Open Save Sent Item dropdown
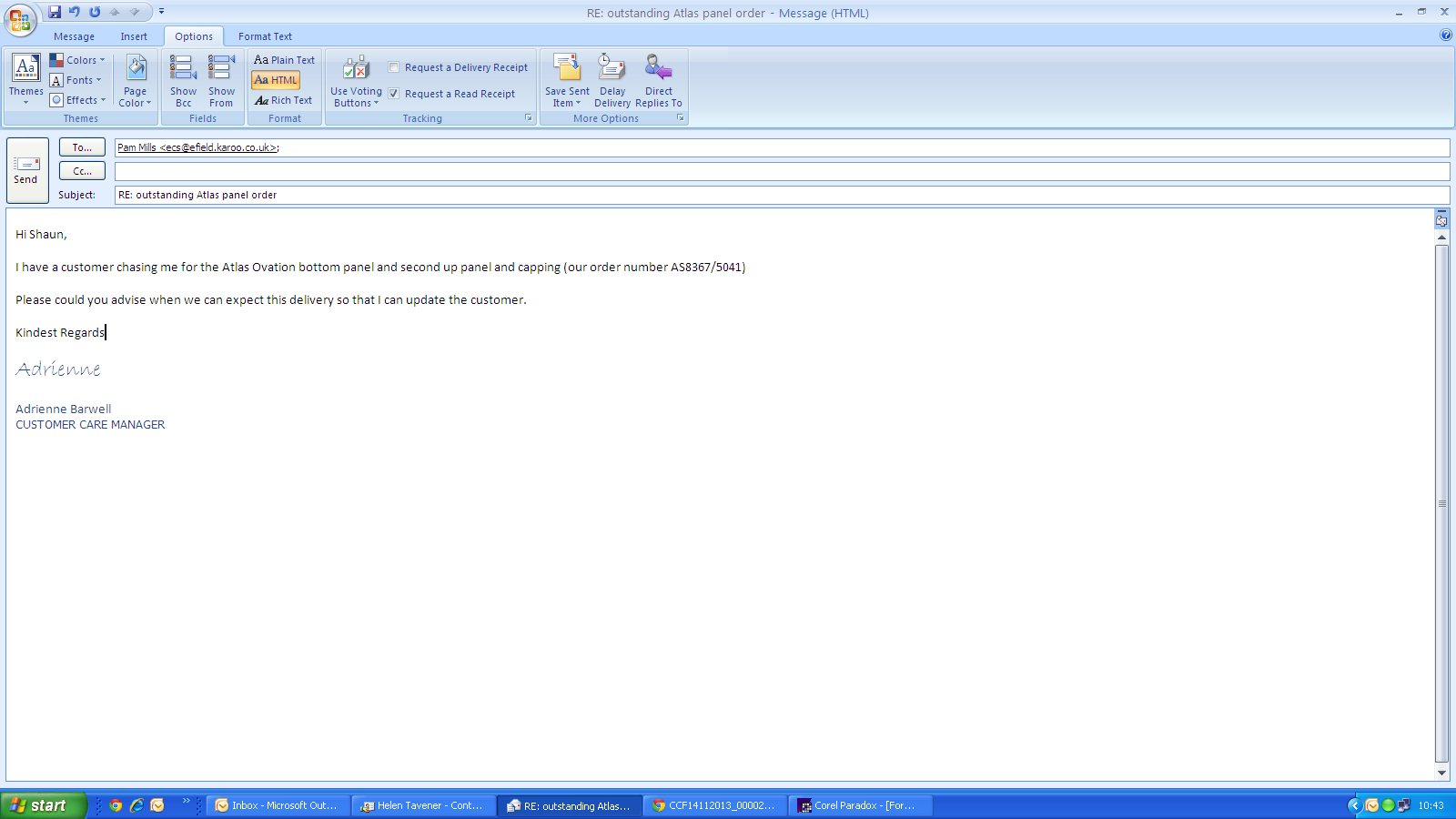1456x819 pixels. 567,79
